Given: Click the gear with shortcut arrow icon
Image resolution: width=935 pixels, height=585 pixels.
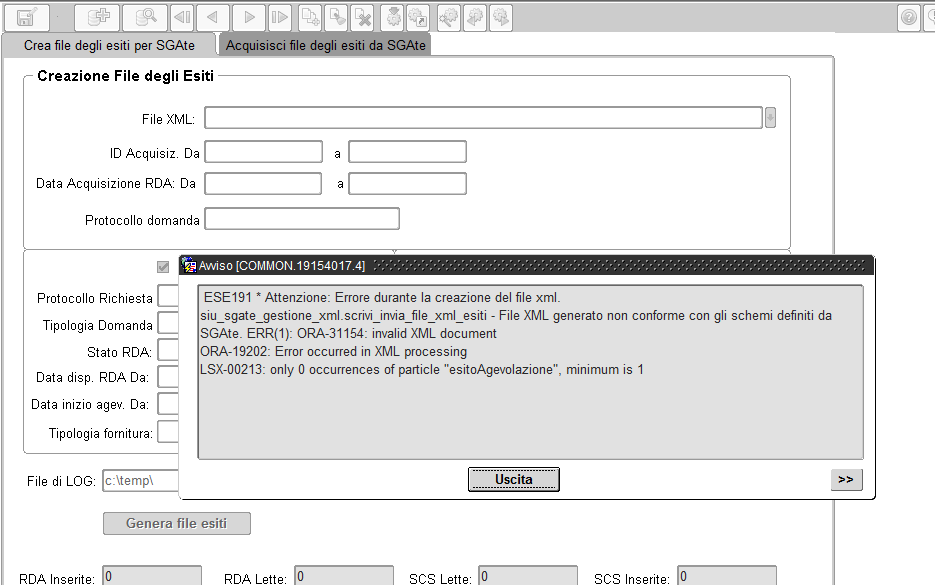Looking at the screenshot, I should point(419,17).
